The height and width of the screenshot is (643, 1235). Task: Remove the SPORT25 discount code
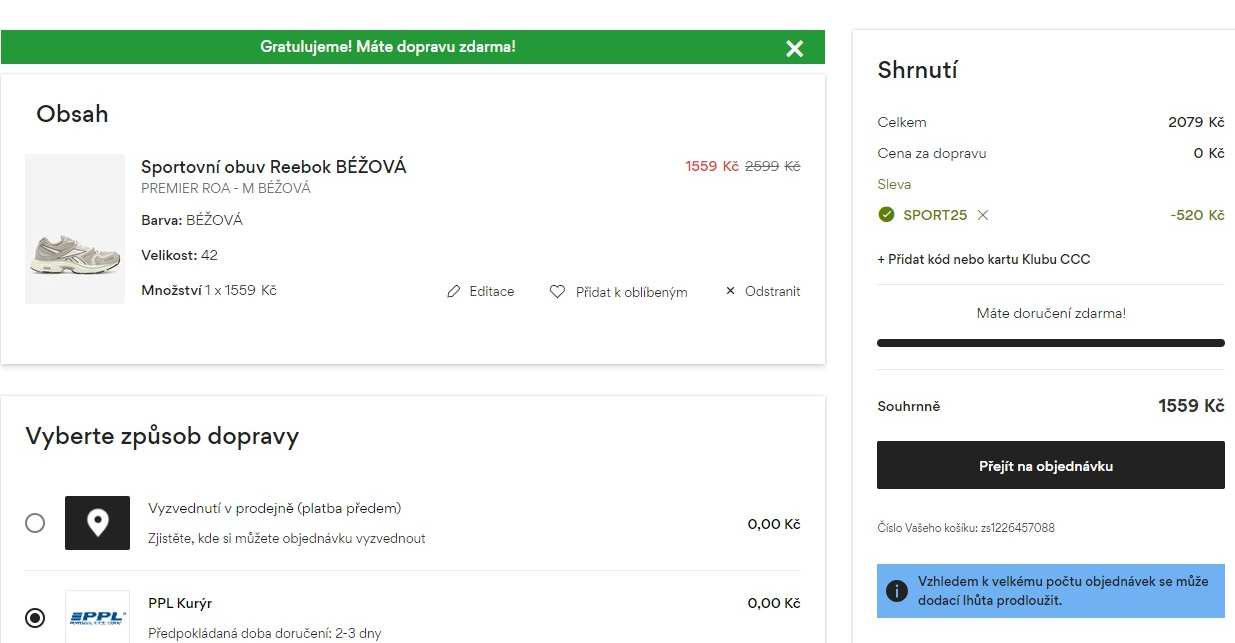click(x=982, y=215)
